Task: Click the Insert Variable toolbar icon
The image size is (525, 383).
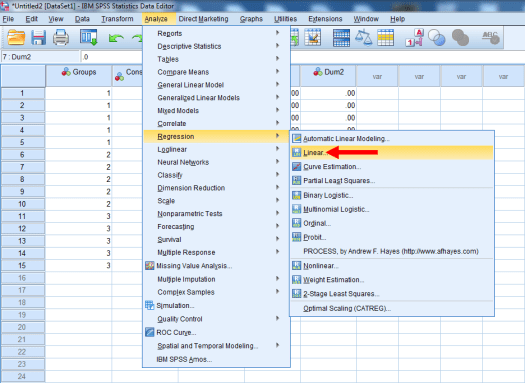Action: click(313, 37)
